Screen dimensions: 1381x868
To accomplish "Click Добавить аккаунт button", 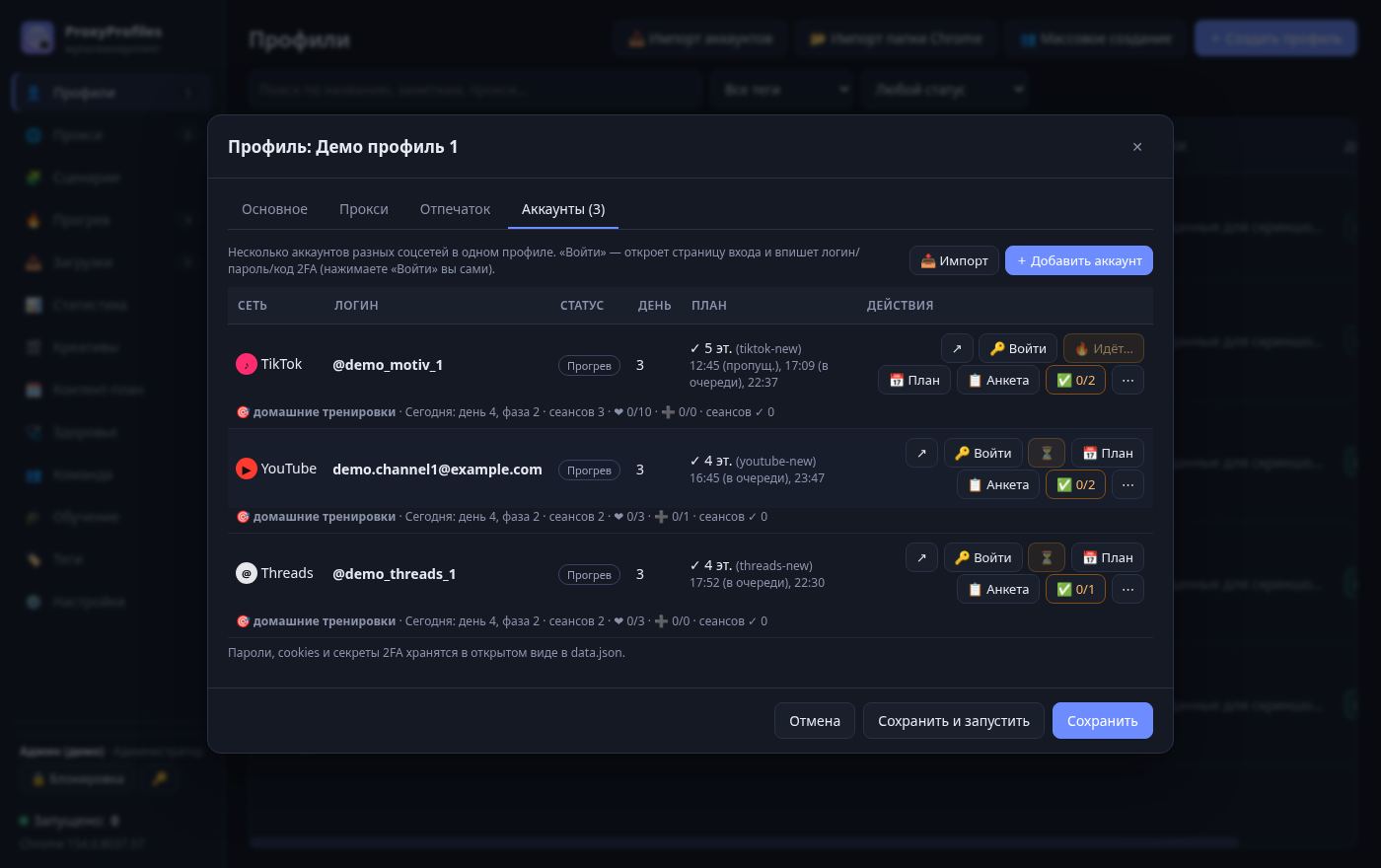I will pyautogui.click(x=1079, y=260).
